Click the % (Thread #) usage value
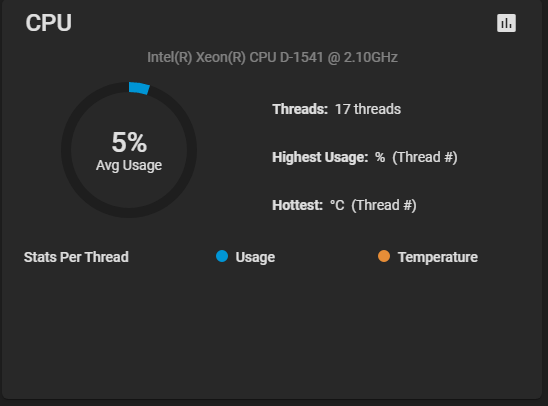The height and width of the screenshot is (406, 548). (416, 157)
